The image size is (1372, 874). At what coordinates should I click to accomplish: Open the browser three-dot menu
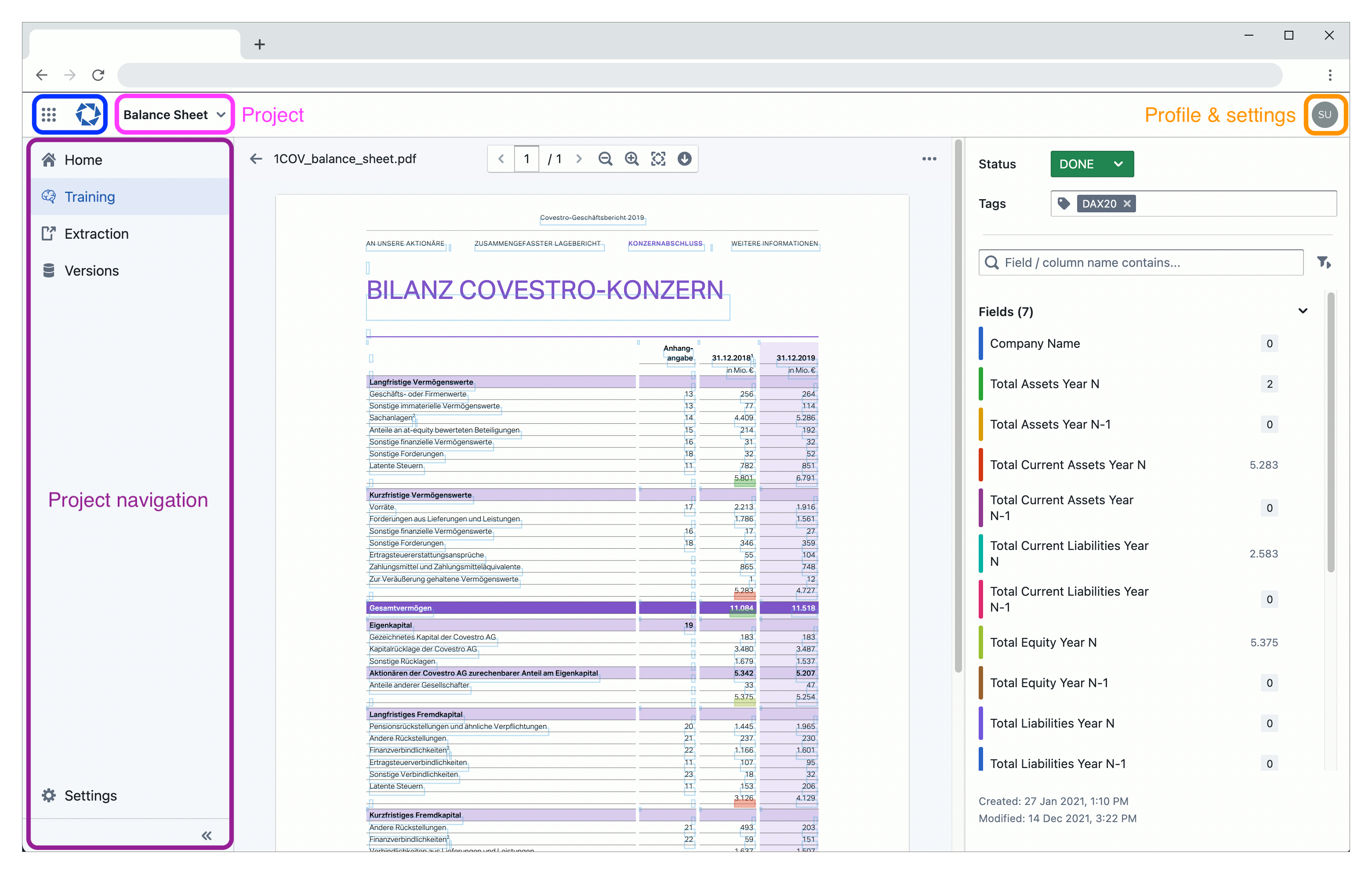tap(1329, 75)
